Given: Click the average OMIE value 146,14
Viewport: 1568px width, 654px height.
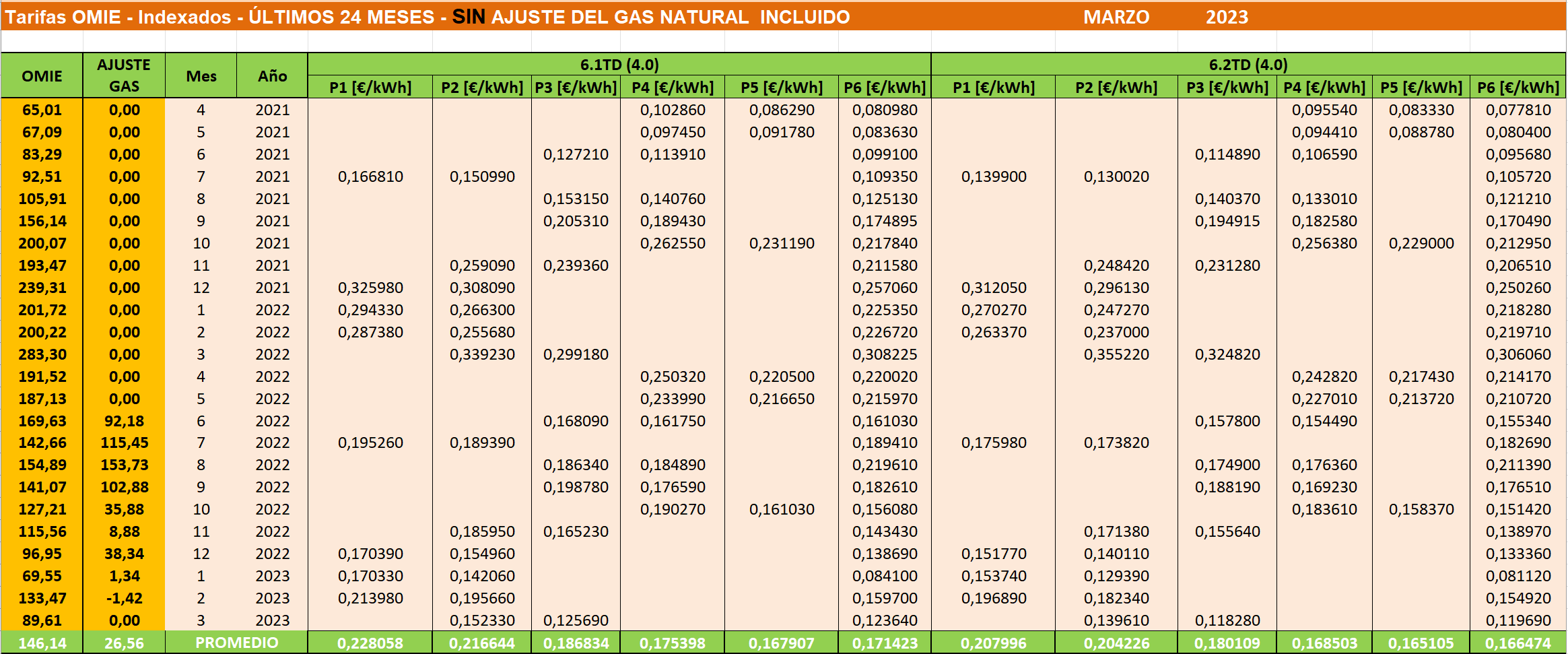Looking at the screenshot, I should click(42, 643).
